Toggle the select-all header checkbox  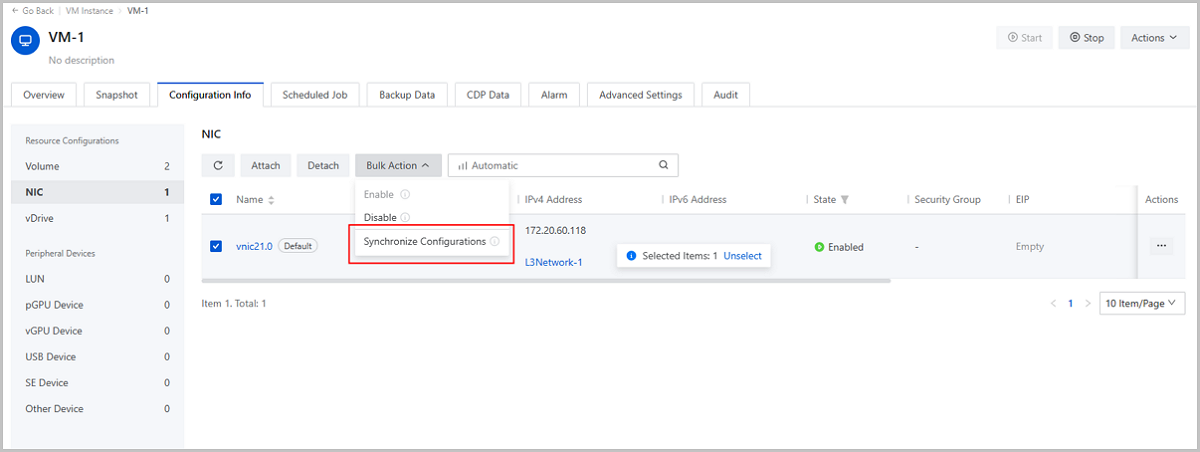[x=216, y=200]
